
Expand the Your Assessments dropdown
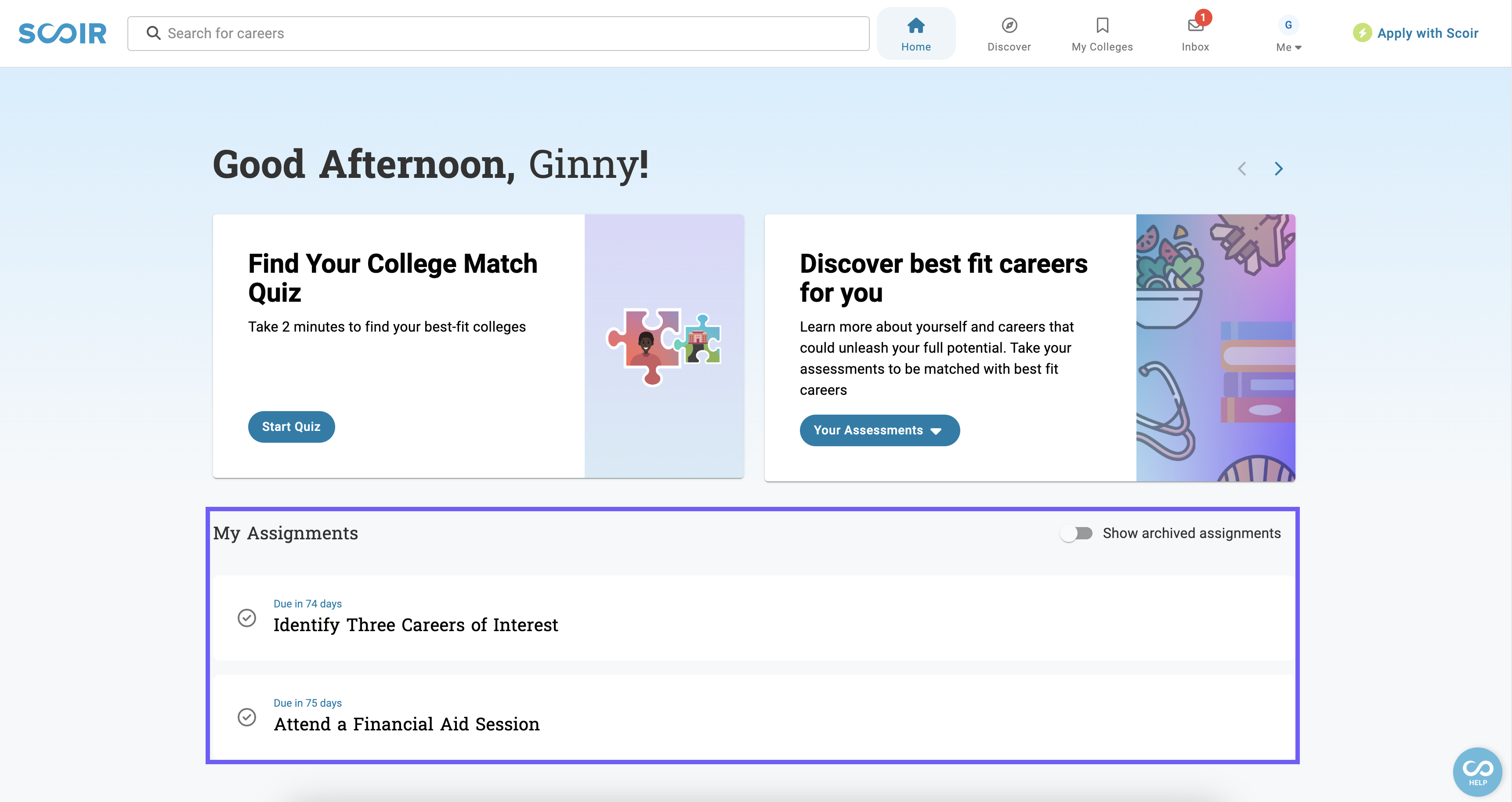[879, 430]
